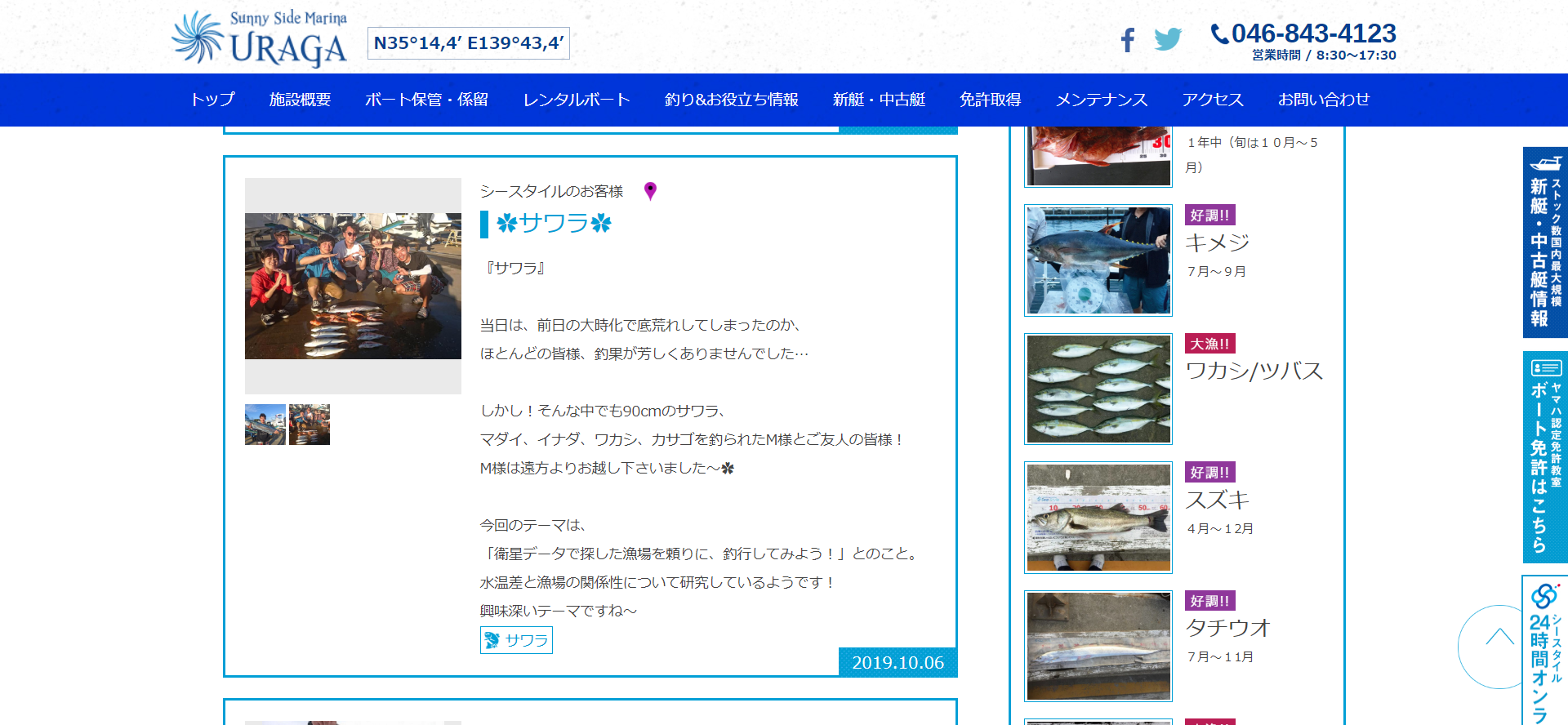This screenshot has height=725, width=1568.
Task: Open the Facebook page icon
Action: pos(1128,39)
